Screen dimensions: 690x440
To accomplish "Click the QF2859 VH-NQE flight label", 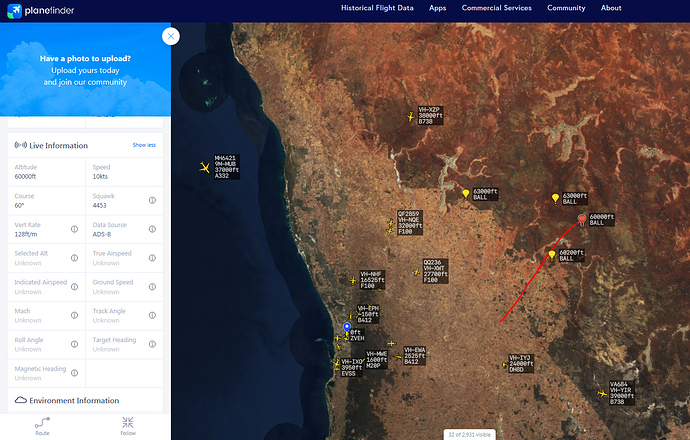I will pos(410,223).
